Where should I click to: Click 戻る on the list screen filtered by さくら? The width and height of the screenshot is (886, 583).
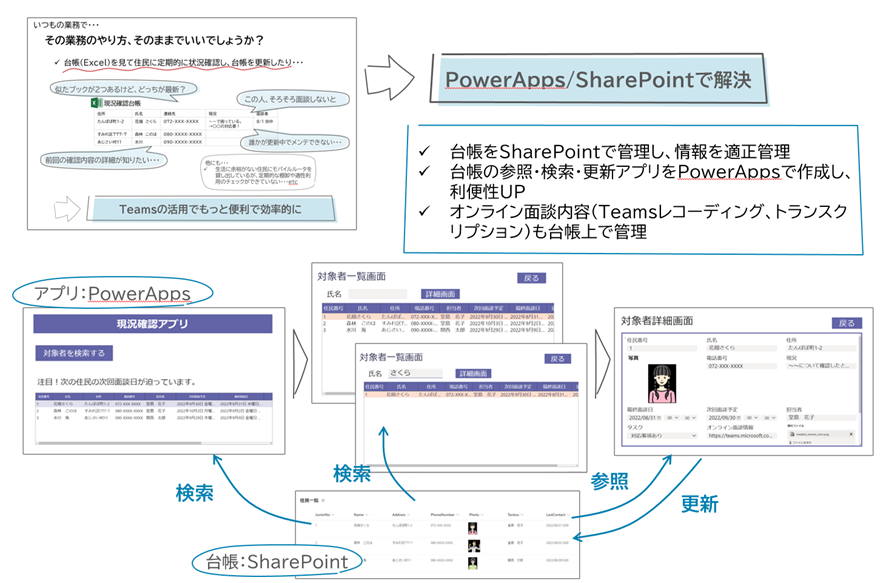click(557, 359)
